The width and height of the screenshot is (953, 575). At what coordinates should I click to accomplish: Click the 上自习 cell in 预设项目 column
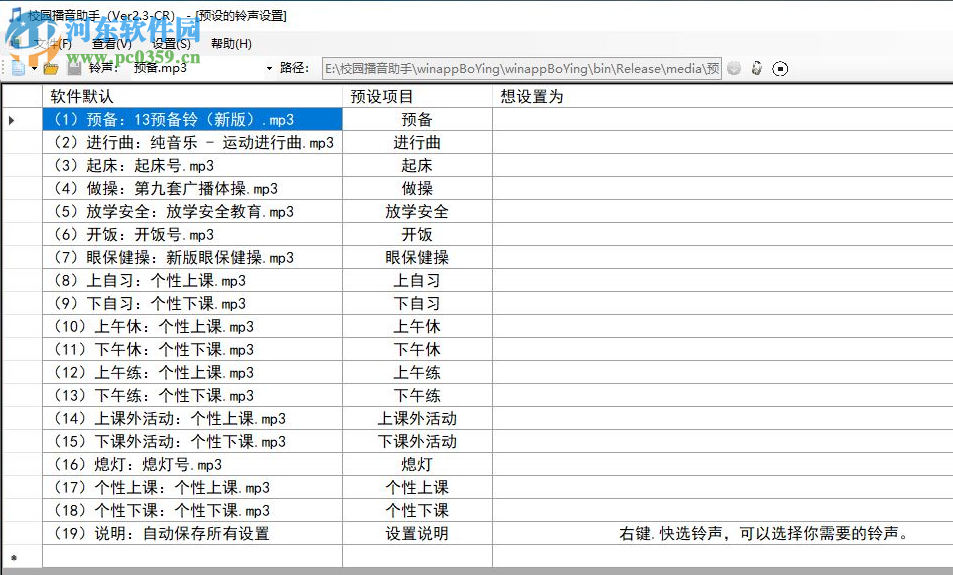click(418, 280)
